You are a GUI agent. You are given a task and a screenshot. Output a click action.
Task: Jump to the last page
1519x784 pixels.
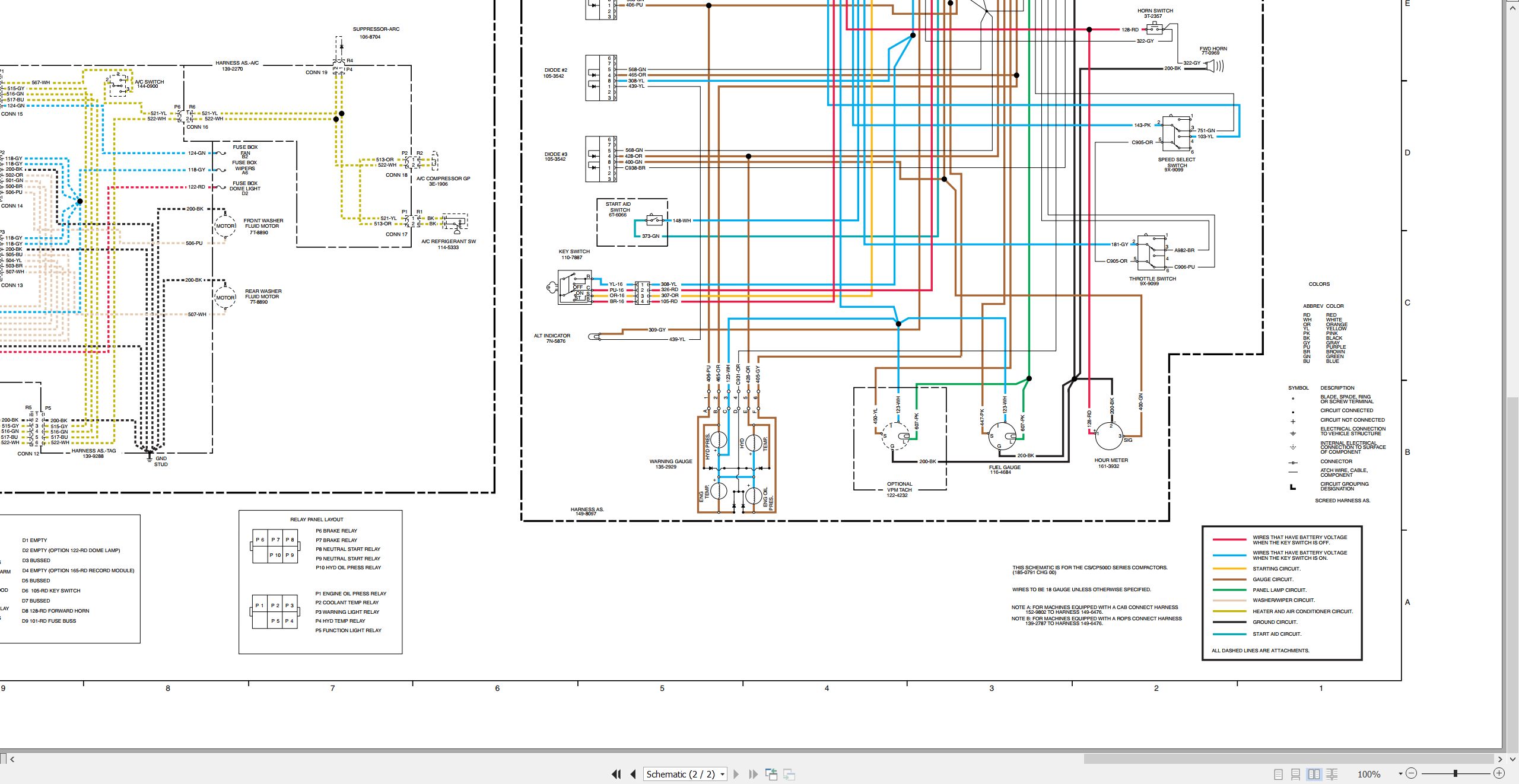(753, 774)
